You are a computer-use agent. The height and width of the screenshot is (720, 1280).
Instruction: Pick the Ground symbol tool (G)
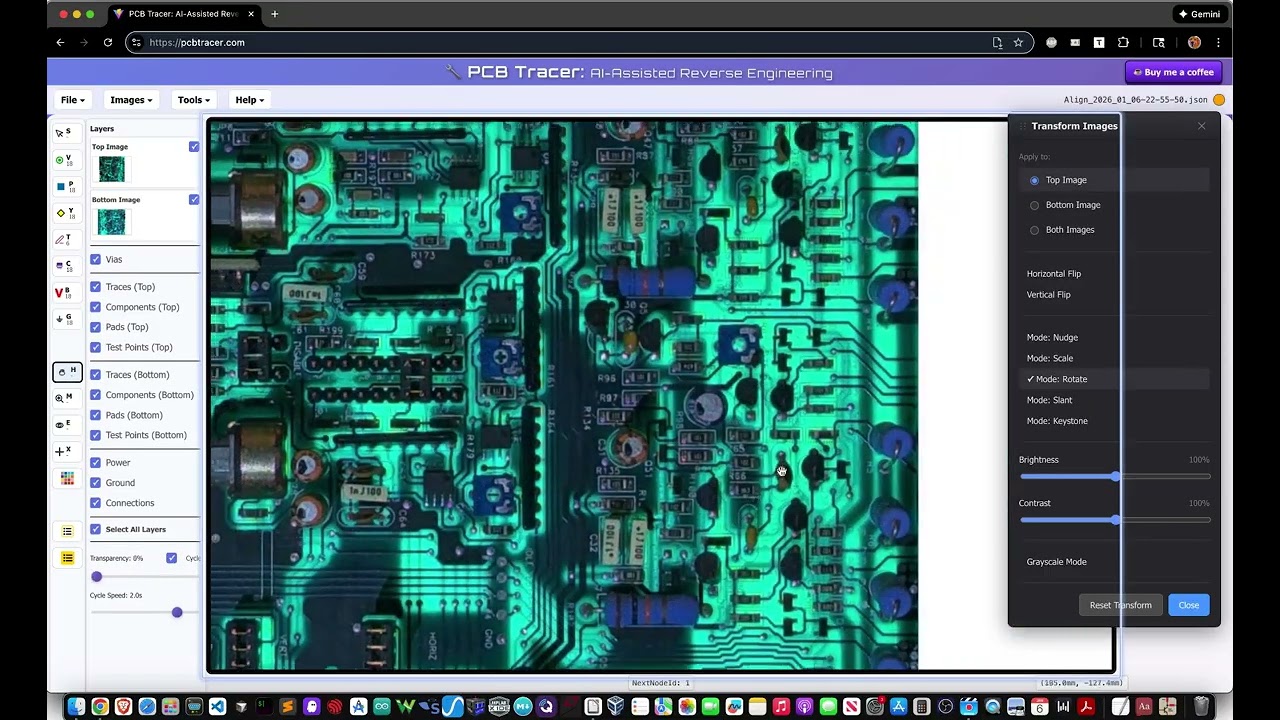[x=66, y=319]
